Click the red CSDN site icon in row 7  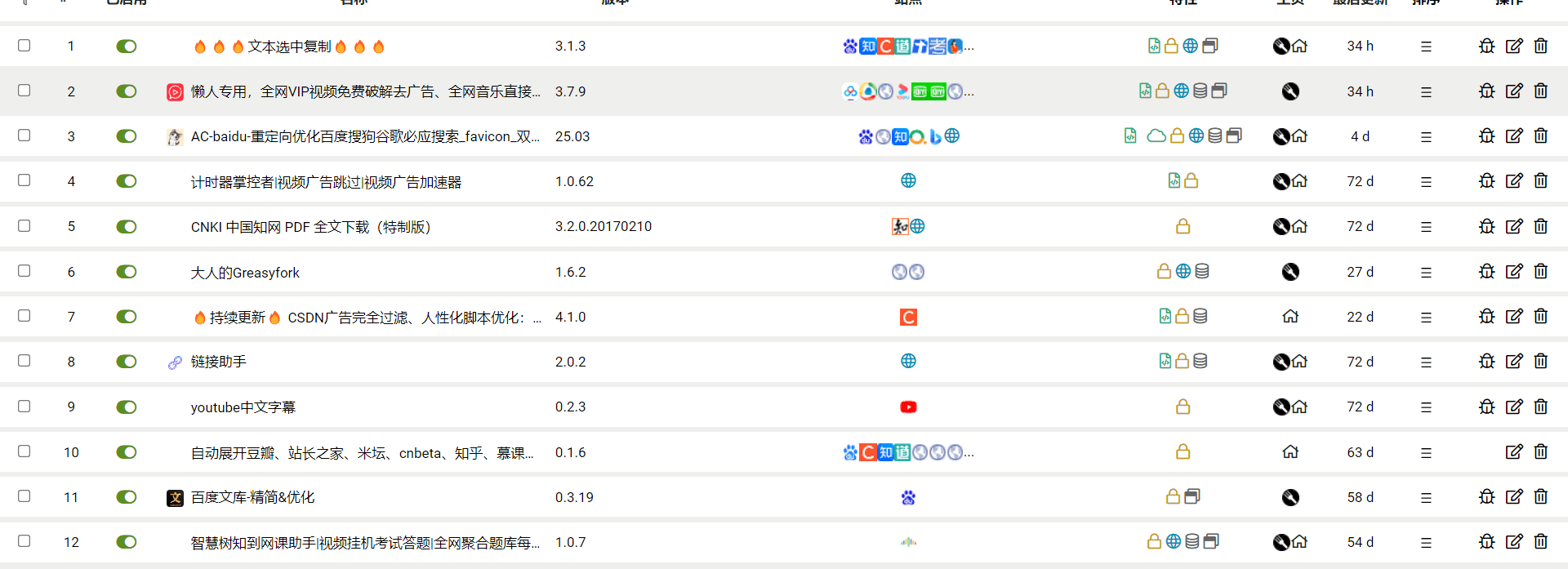[908, 317]
